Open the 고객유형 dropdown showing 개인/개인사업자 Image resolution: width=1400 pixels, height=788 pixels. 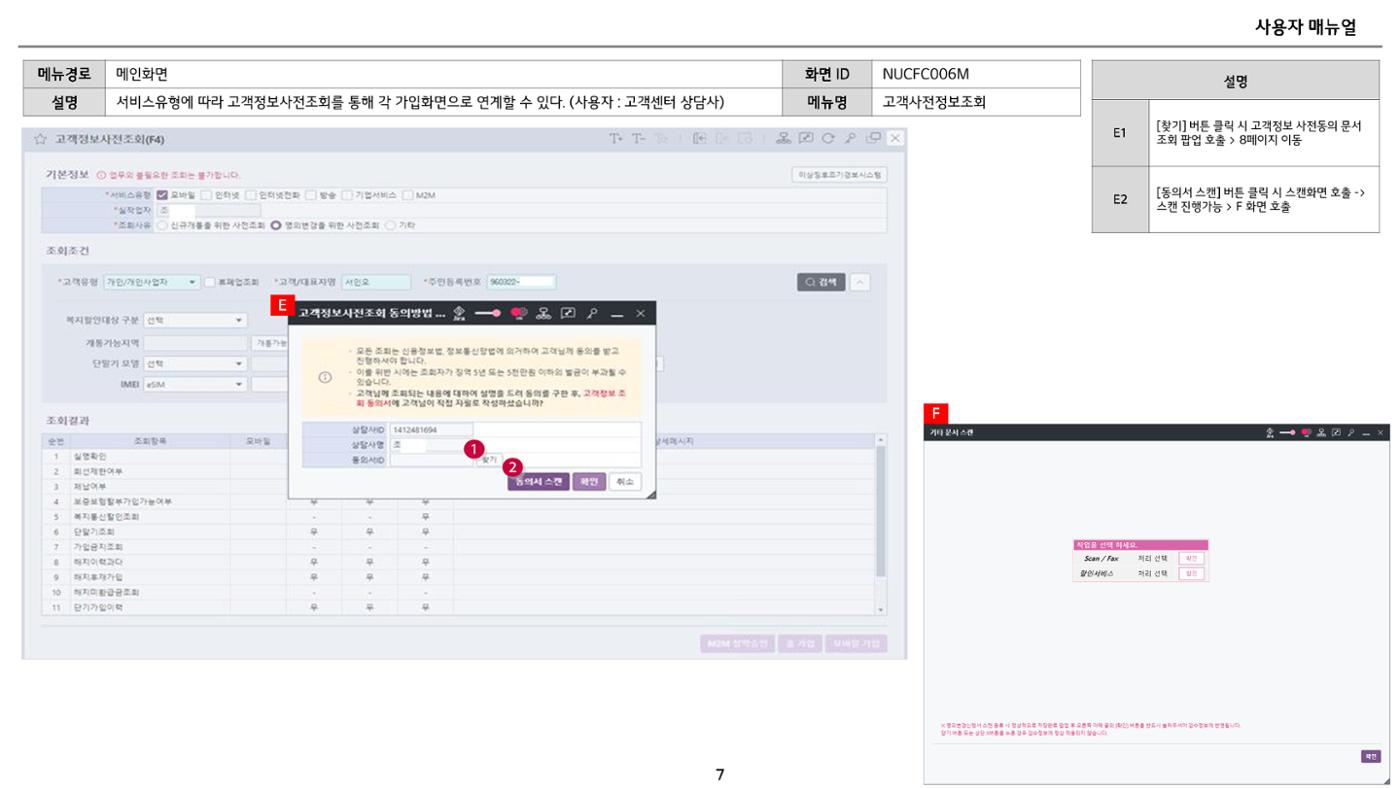(151, 282)
